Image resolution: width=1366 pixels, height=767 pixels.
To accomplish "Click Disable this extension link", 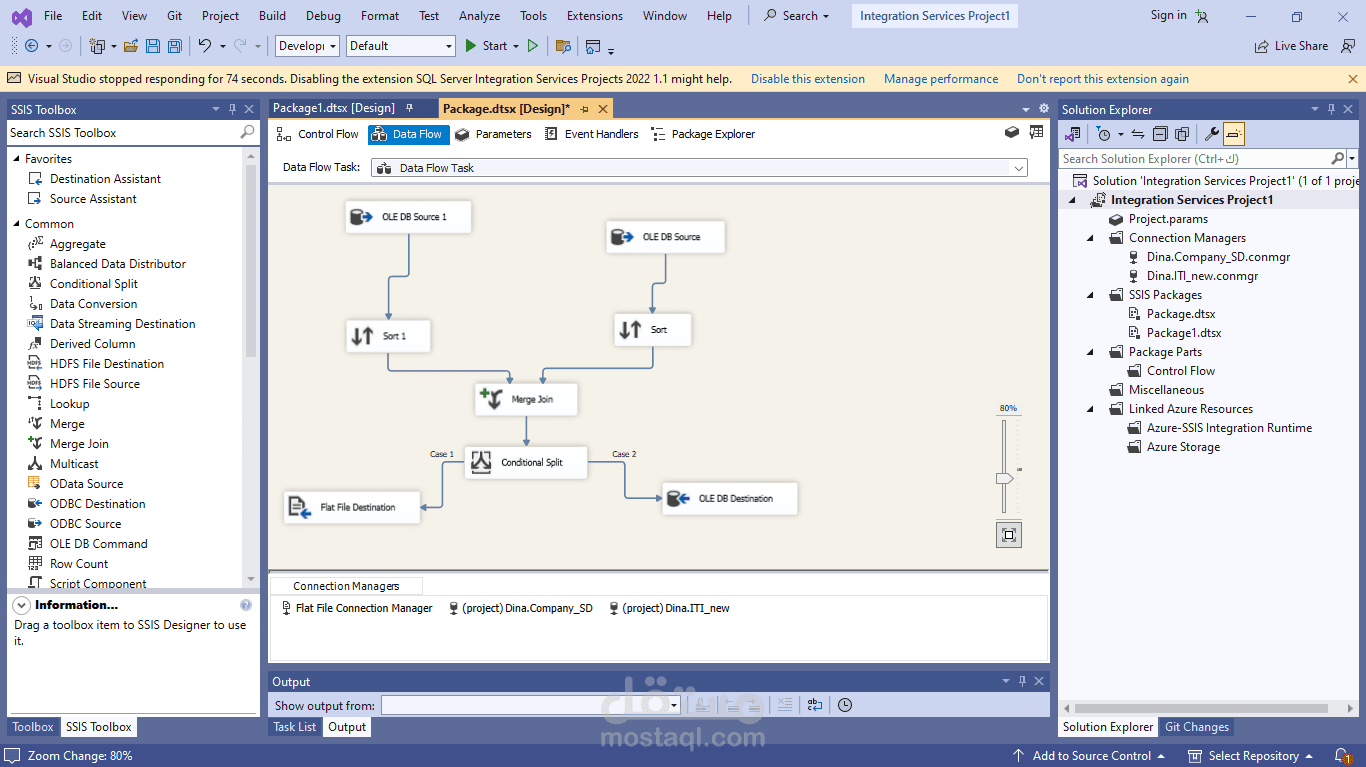I will pyautogui.click(x=808, y=79).
